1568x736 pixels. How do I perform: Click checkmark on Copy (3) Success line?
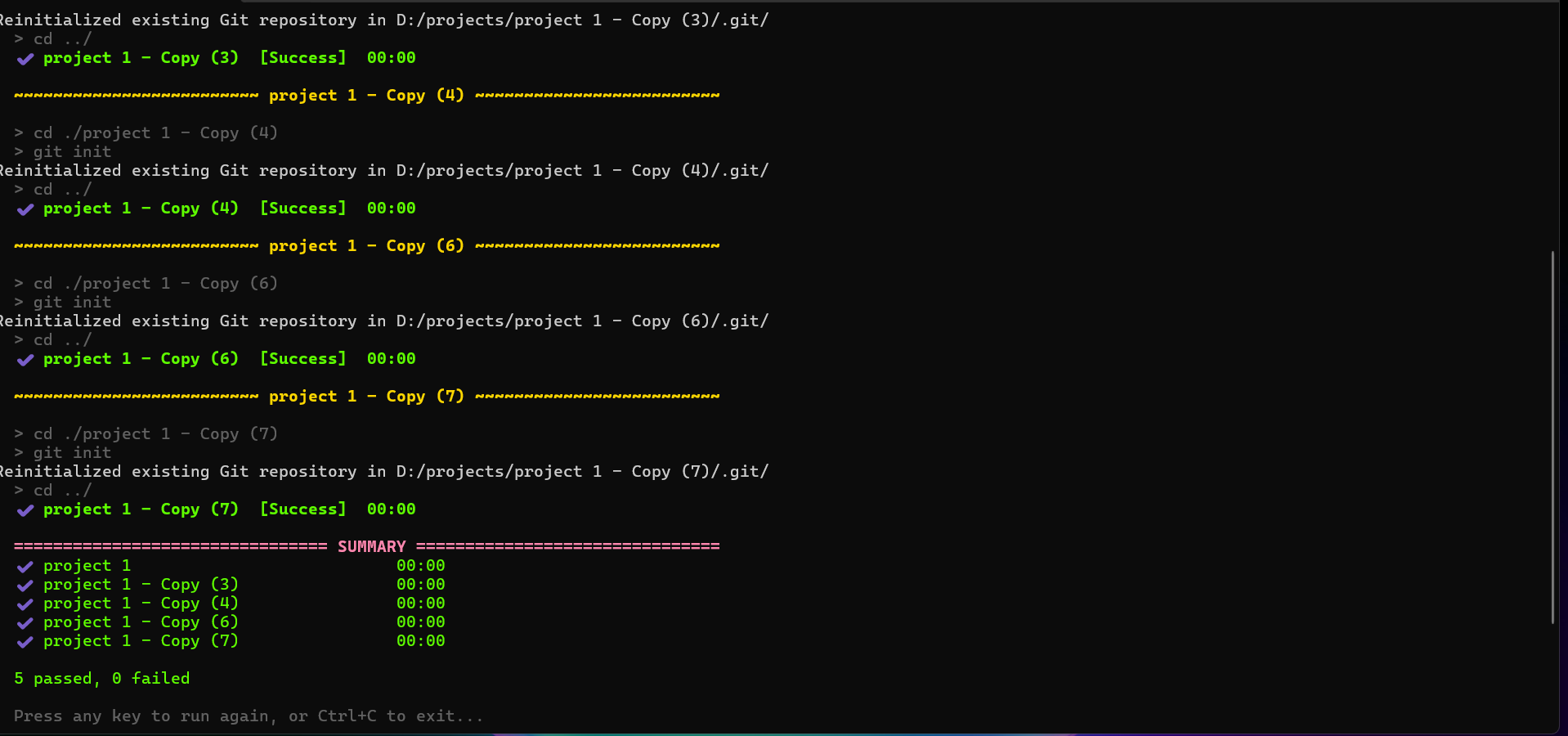click(25, 59)
